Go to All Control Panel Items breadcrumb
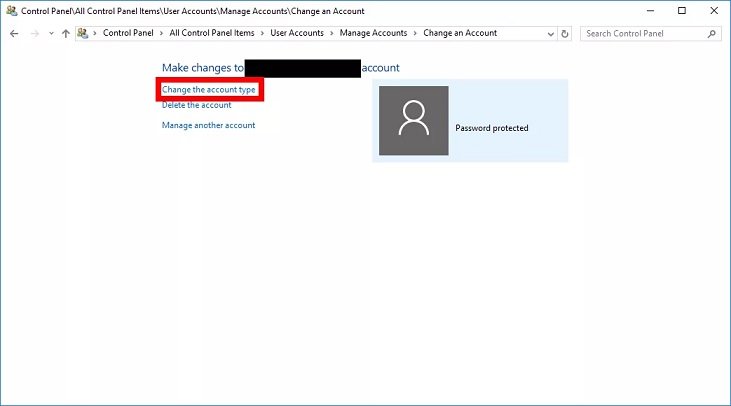The height and width of the screenshot is (406, 731). 211,33
